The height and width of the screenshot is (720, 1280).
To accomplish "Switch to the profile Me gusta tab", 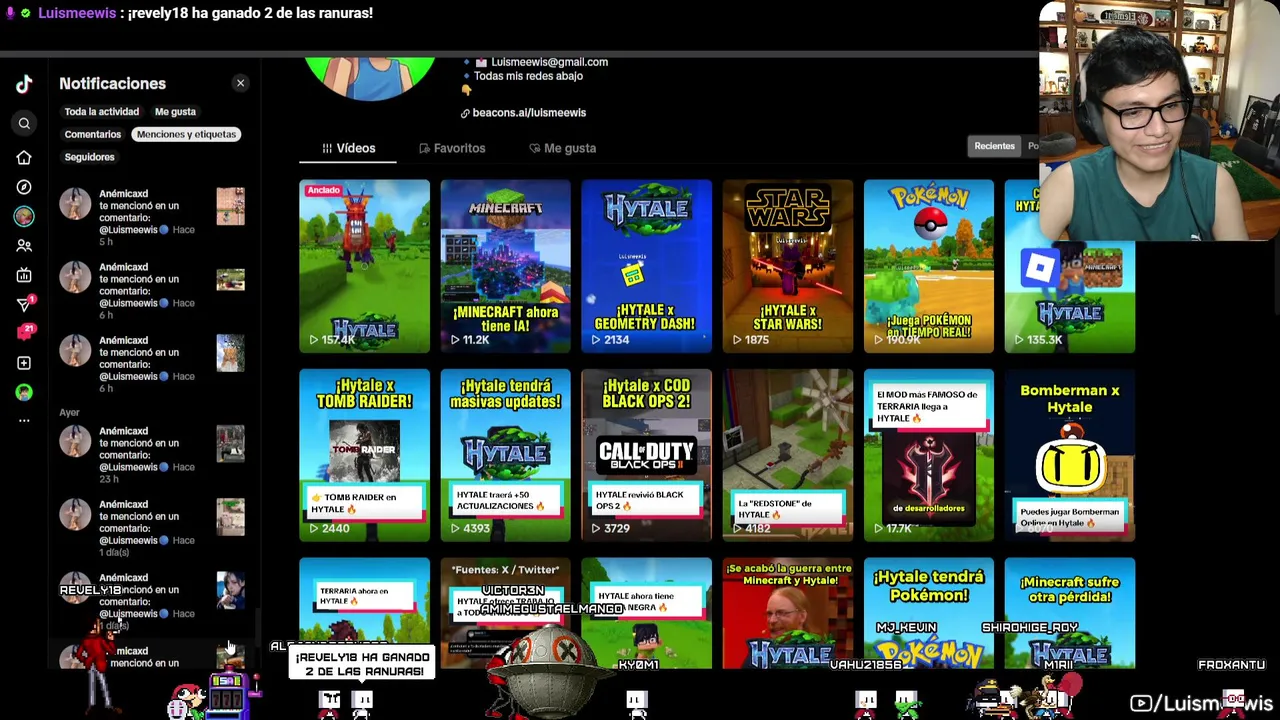I will 562,148.
